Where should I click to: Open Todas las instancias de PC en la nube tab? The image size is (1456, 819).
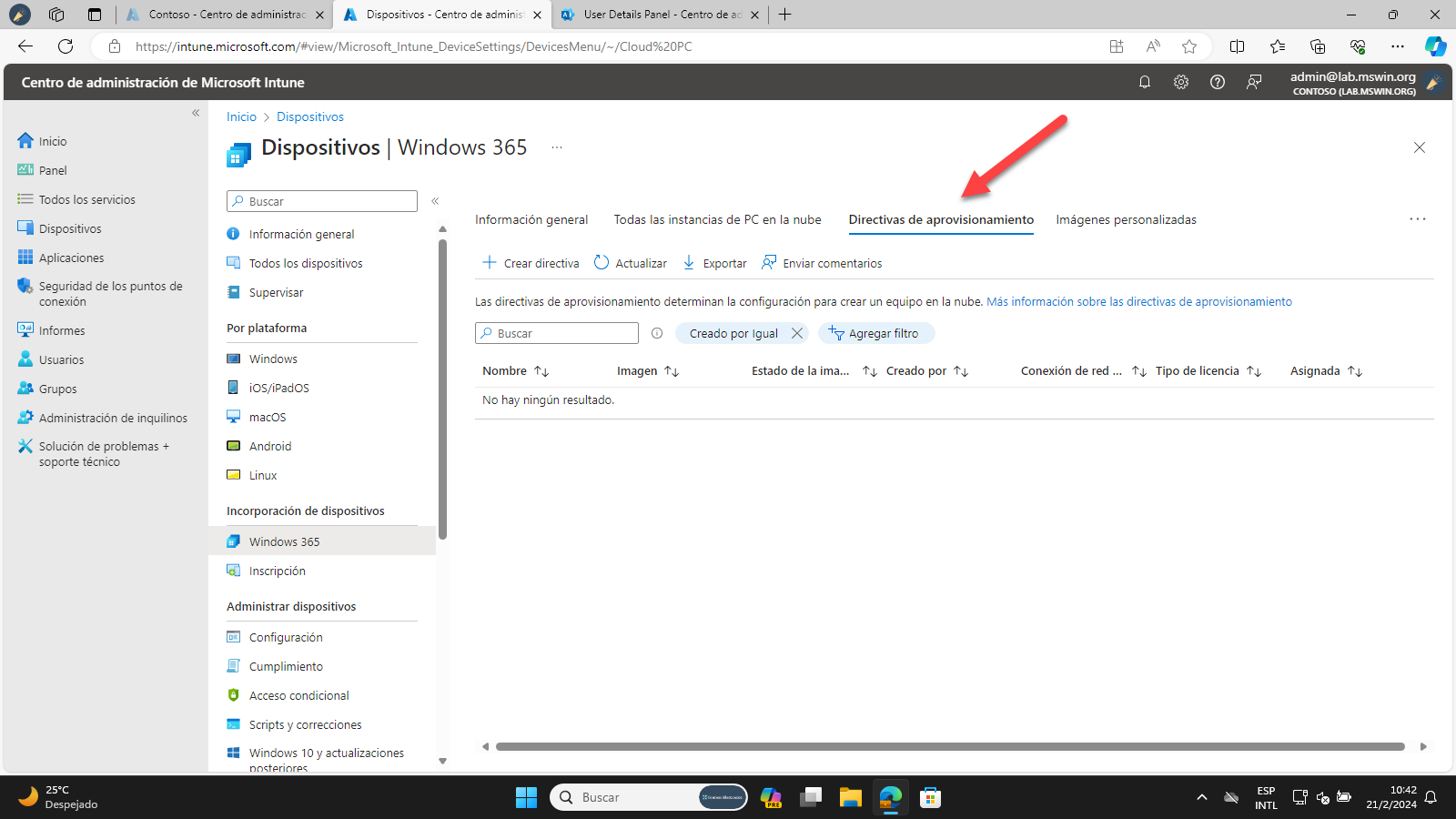(717, 219)
